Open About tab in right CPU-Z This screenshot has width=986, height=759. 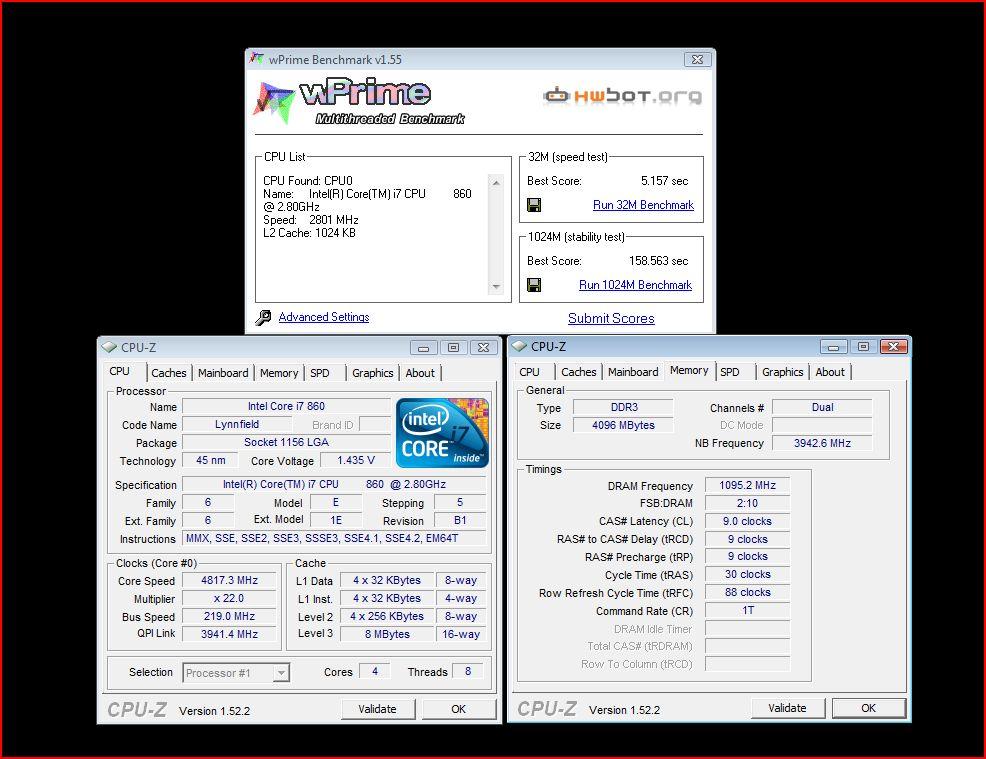tap(830, 372)
